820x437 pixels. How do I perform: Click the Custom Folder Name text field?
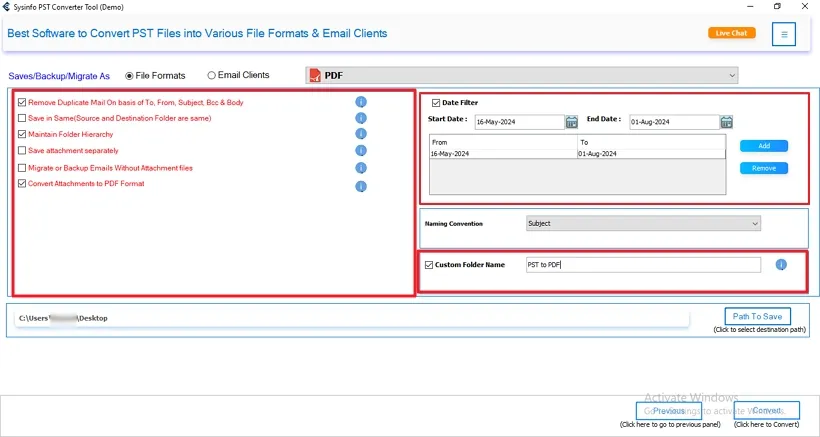tap(642, 265)
